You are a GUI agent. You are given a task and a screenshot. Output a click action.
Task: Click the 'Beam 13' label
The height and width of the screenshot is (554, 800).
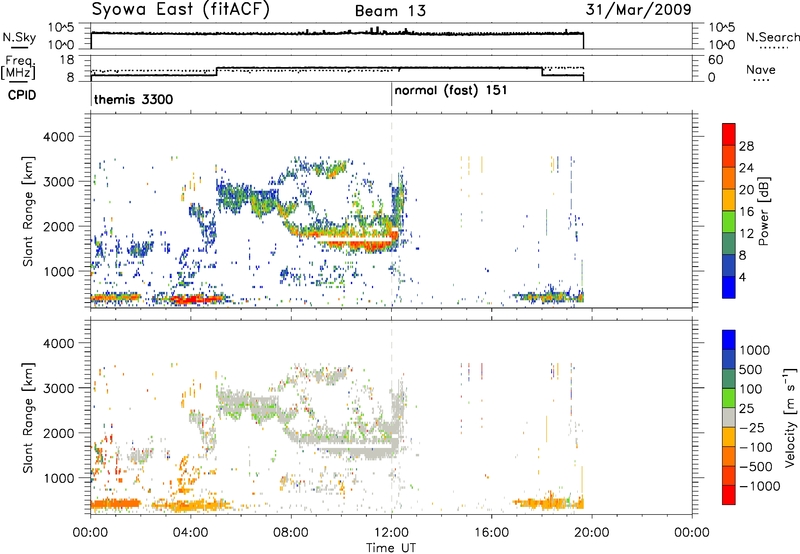(x=390, y=11)
